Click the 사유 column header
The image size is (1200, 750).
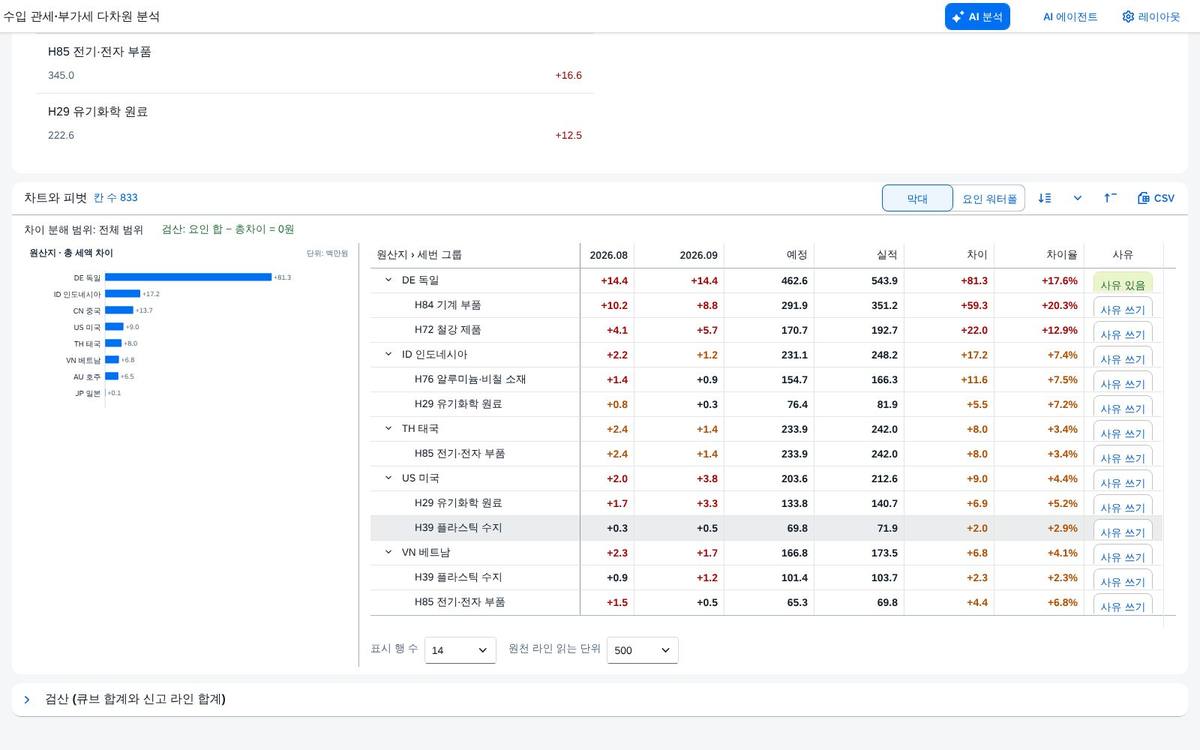point(1123,255)
